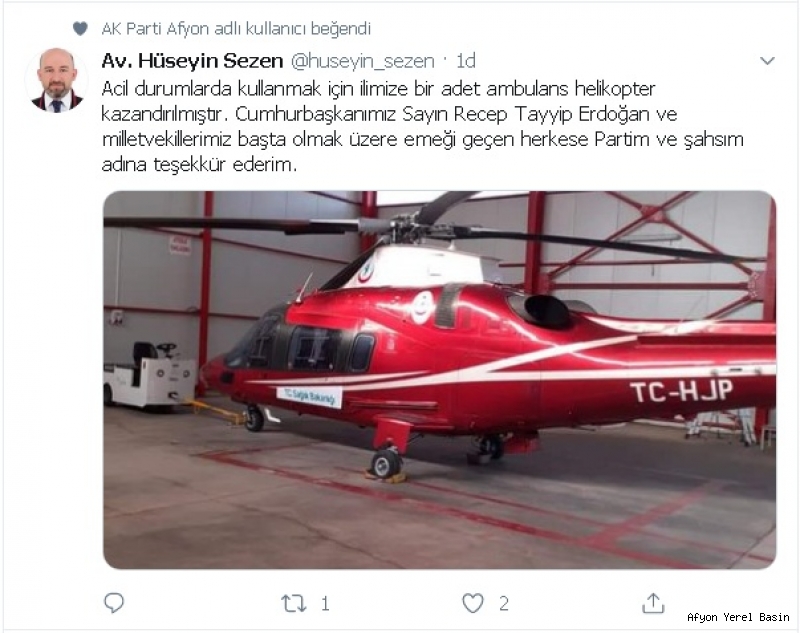Open the 'AK Parti Afyon adlı kullanıcı beğendi' notice
This screenshot has width=800, height=633.
[236, 29]
